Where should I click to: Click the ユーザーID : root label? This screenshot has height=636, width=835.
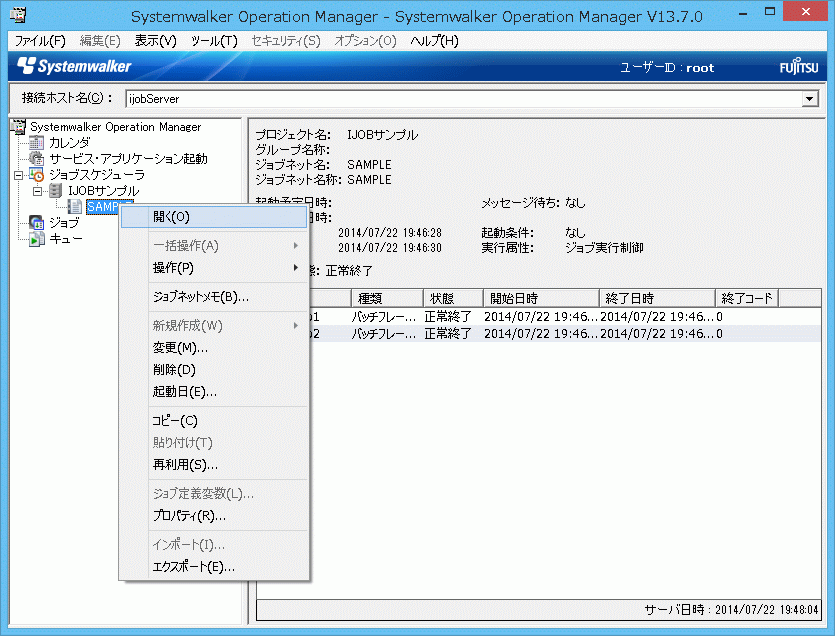[x=667, y=68]
